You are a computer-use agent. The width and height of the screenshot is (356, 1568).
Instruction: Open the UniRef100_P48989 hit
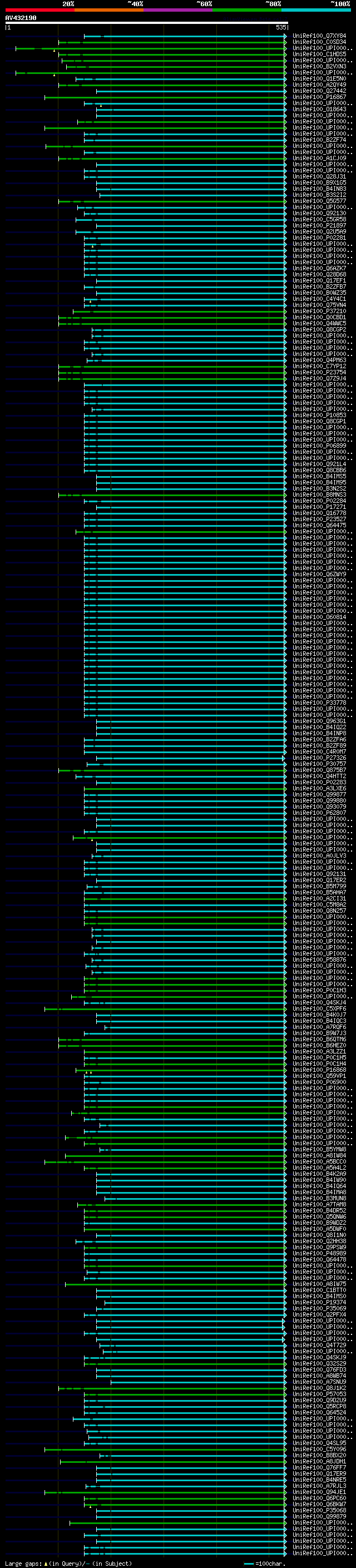(x=319, y=1254)
